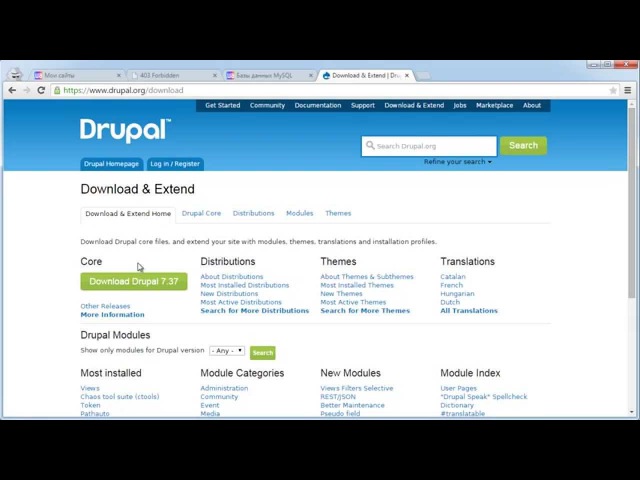Select the Download & Extend Home tab
The height and width of the screenshot is (480, 640).
coord(128,214)
